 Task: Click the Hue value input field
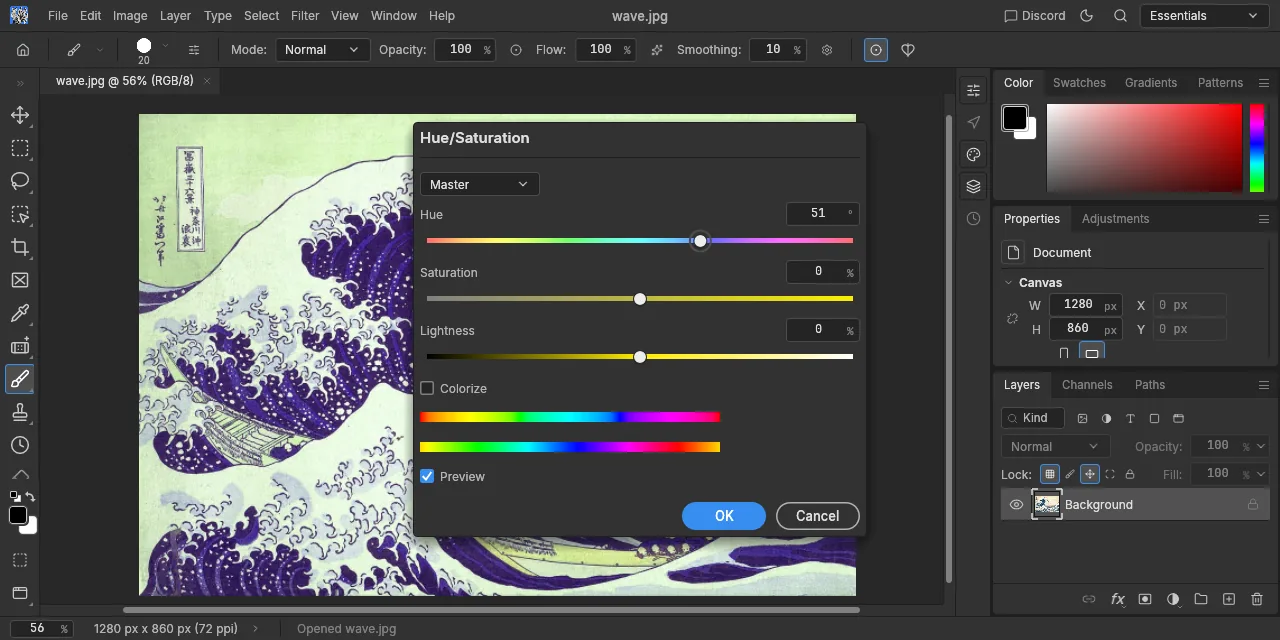tap(822, 213)
